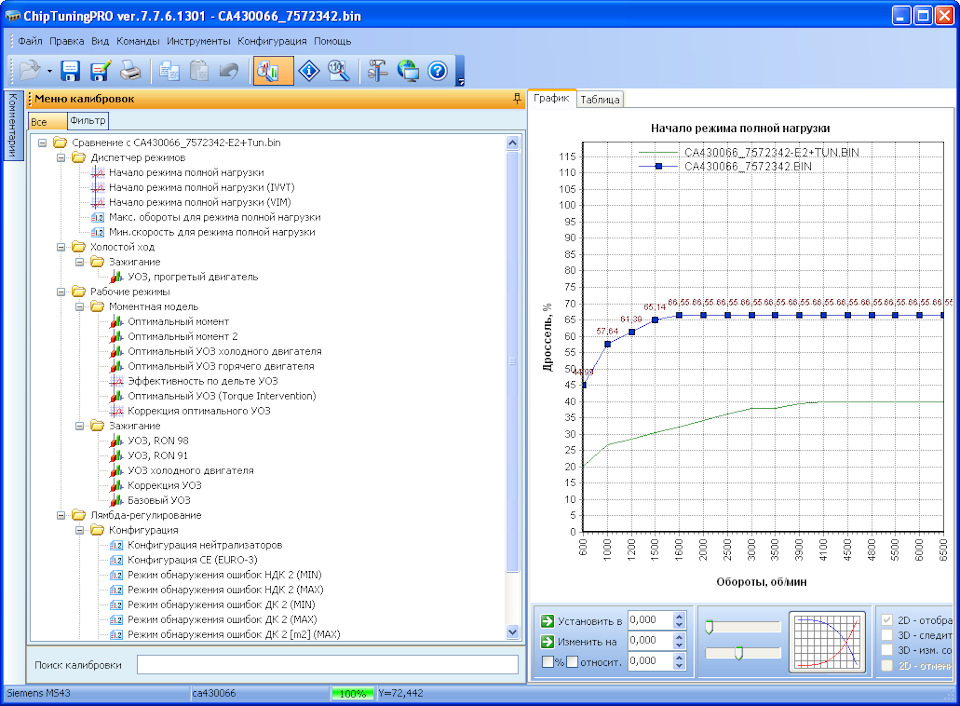The height and width of the screenshot is (706, 960).
Task: Toggle the 2D - отобра checkbox
Action: [887, 620]
